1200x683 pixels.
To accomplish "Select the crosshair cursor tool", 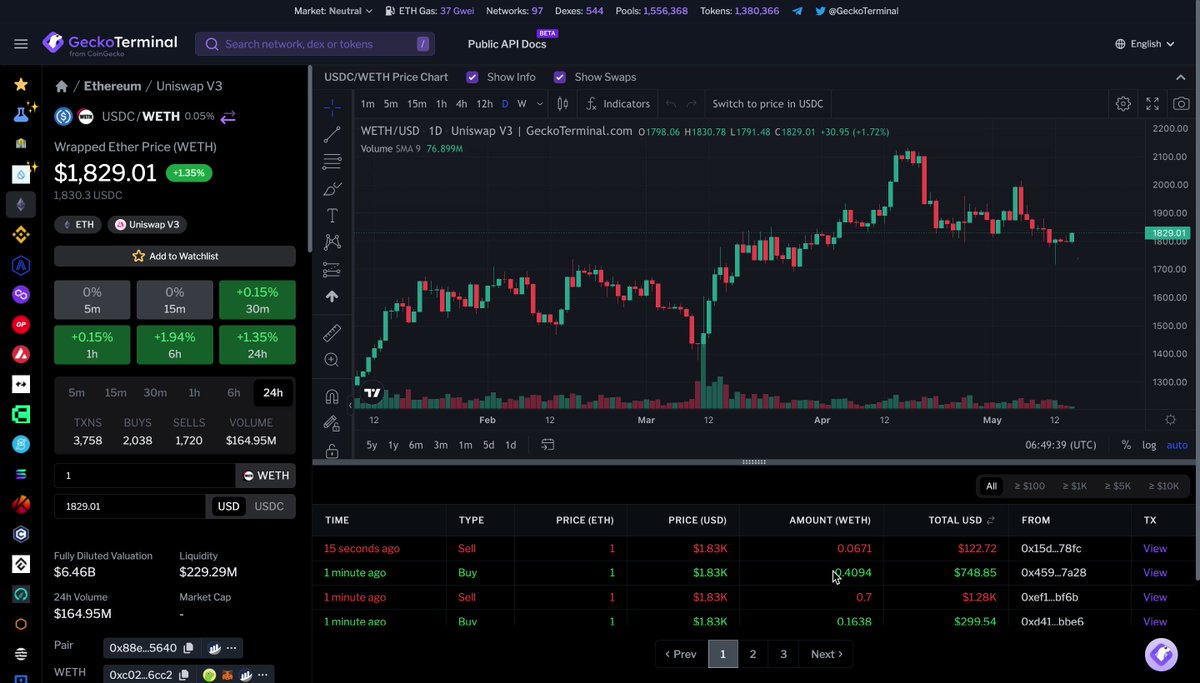I will [x=332, y=107].
